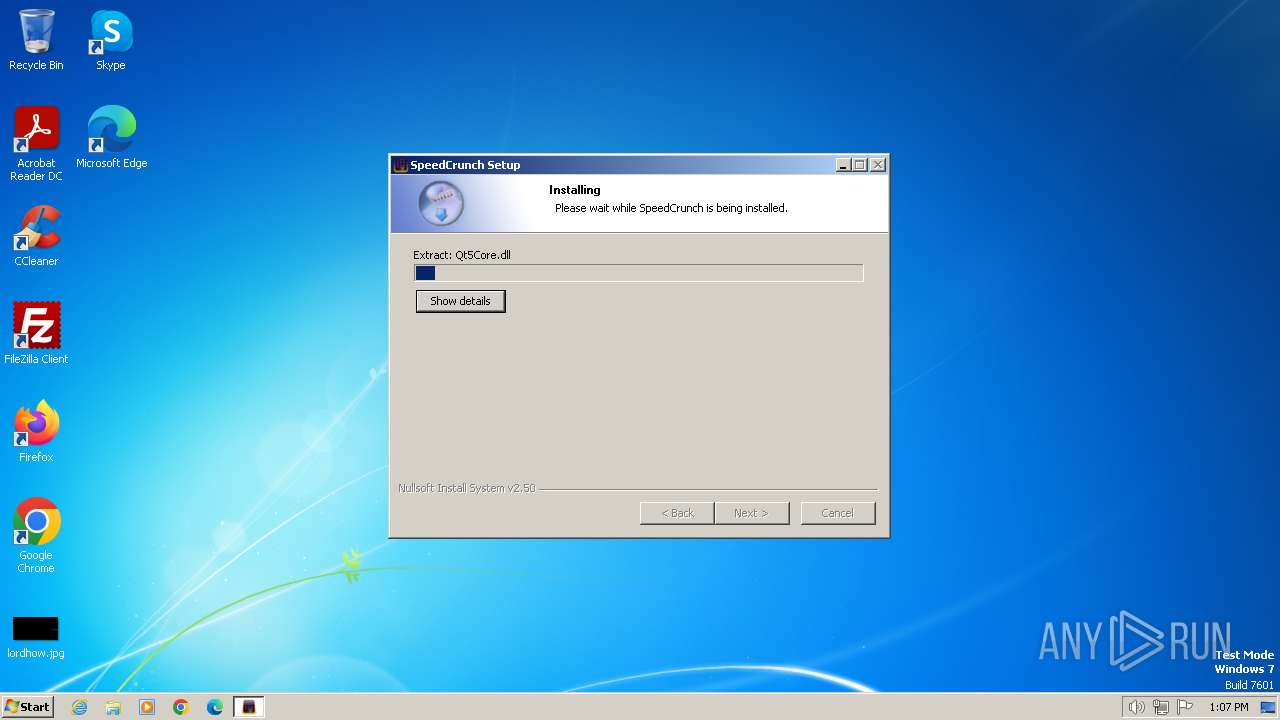Screen dimensions: 1280x720
Task: Open Edge from the taskbar
Action: point(215,707)
